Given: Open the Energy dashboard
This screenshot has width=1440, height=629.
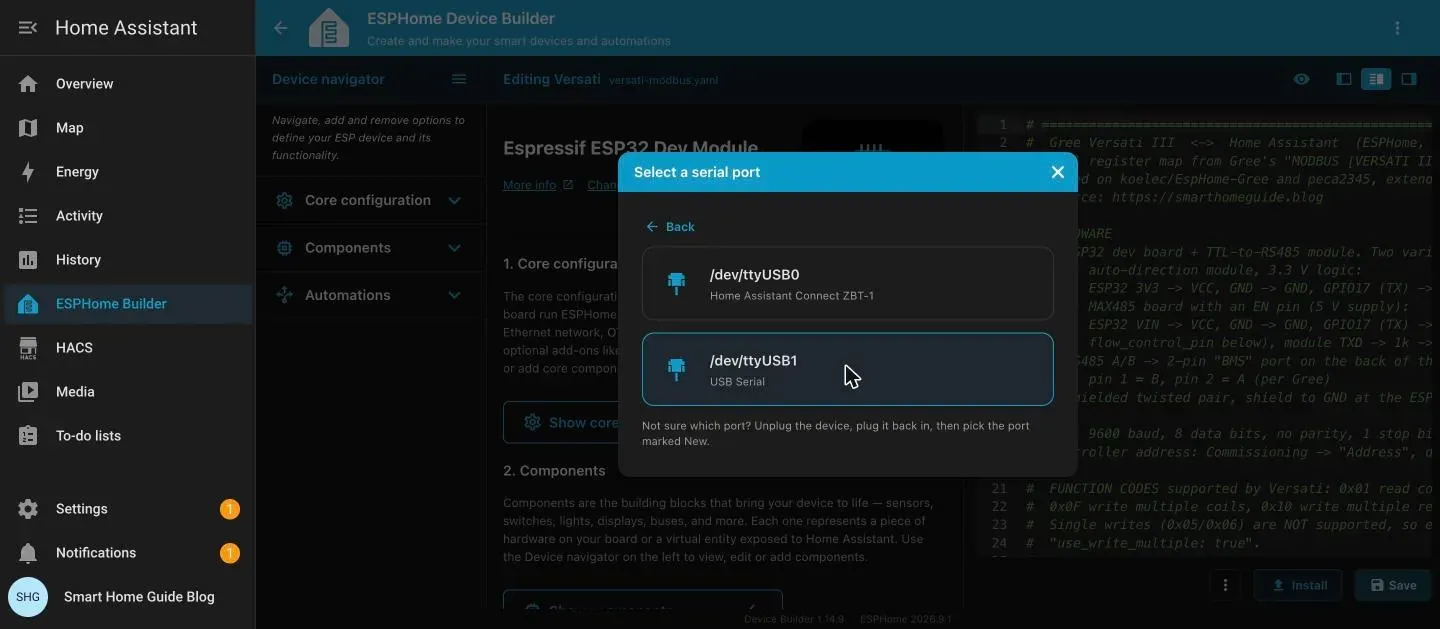Looking at the screenshot, I should pos(128,172).
